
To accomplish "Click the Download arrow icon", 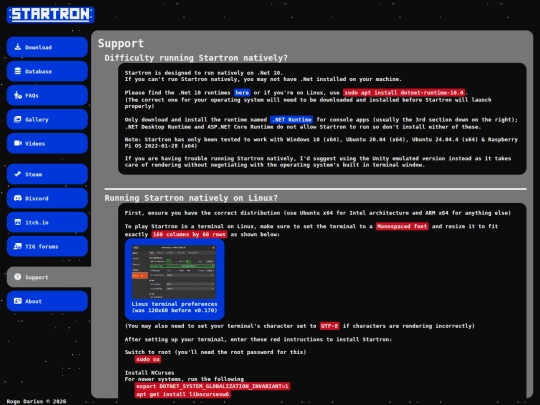I will [x=18, y=47].
